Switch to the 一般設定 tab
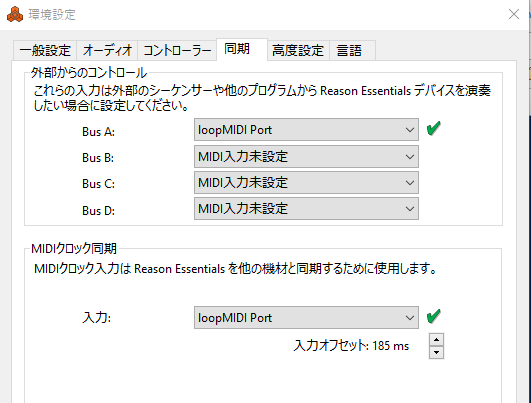This screenshot has height=403, width=531. [45, 50]
